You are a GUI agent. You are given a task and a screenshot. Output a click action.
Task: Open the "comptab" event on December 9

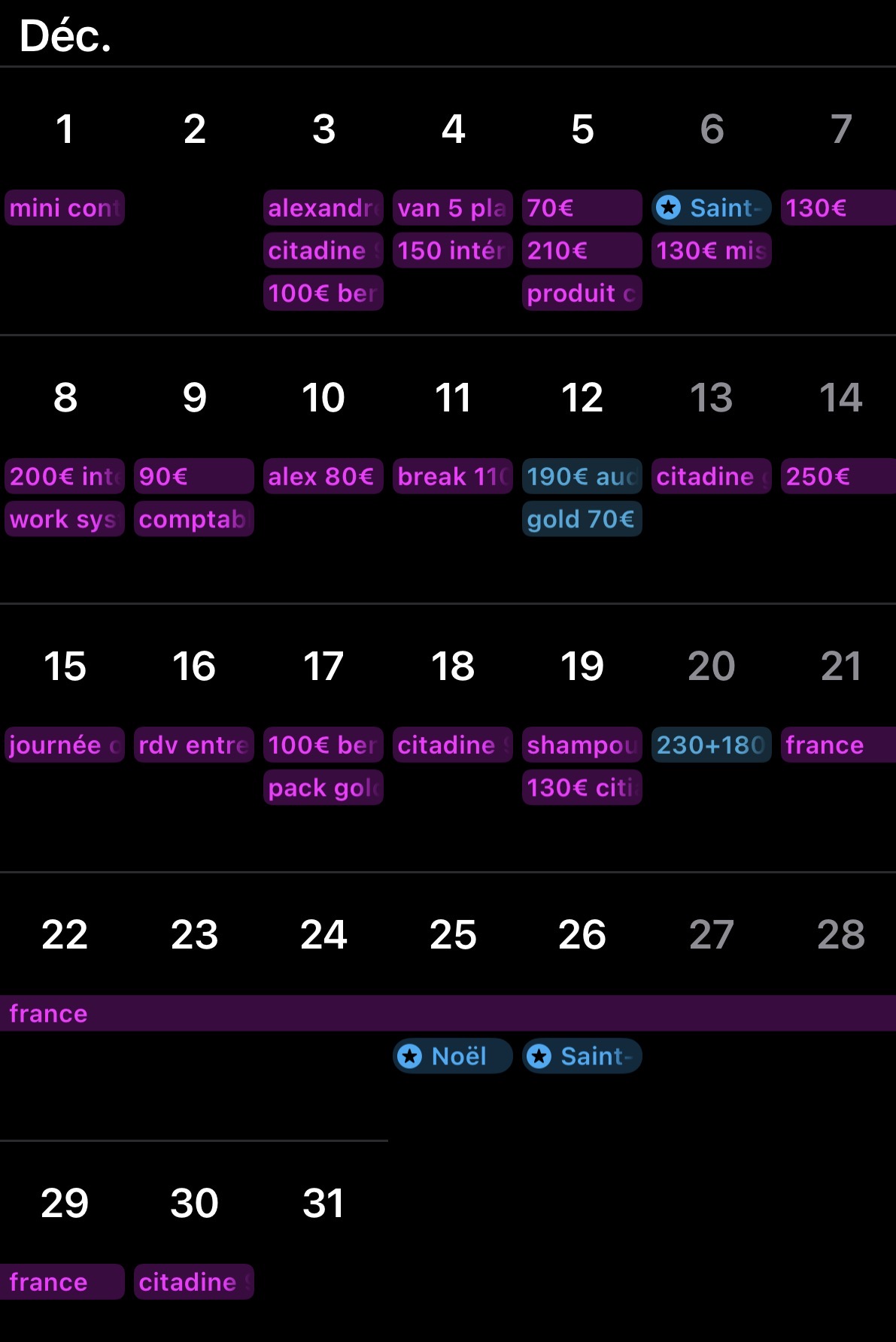[x=193, y=519]
